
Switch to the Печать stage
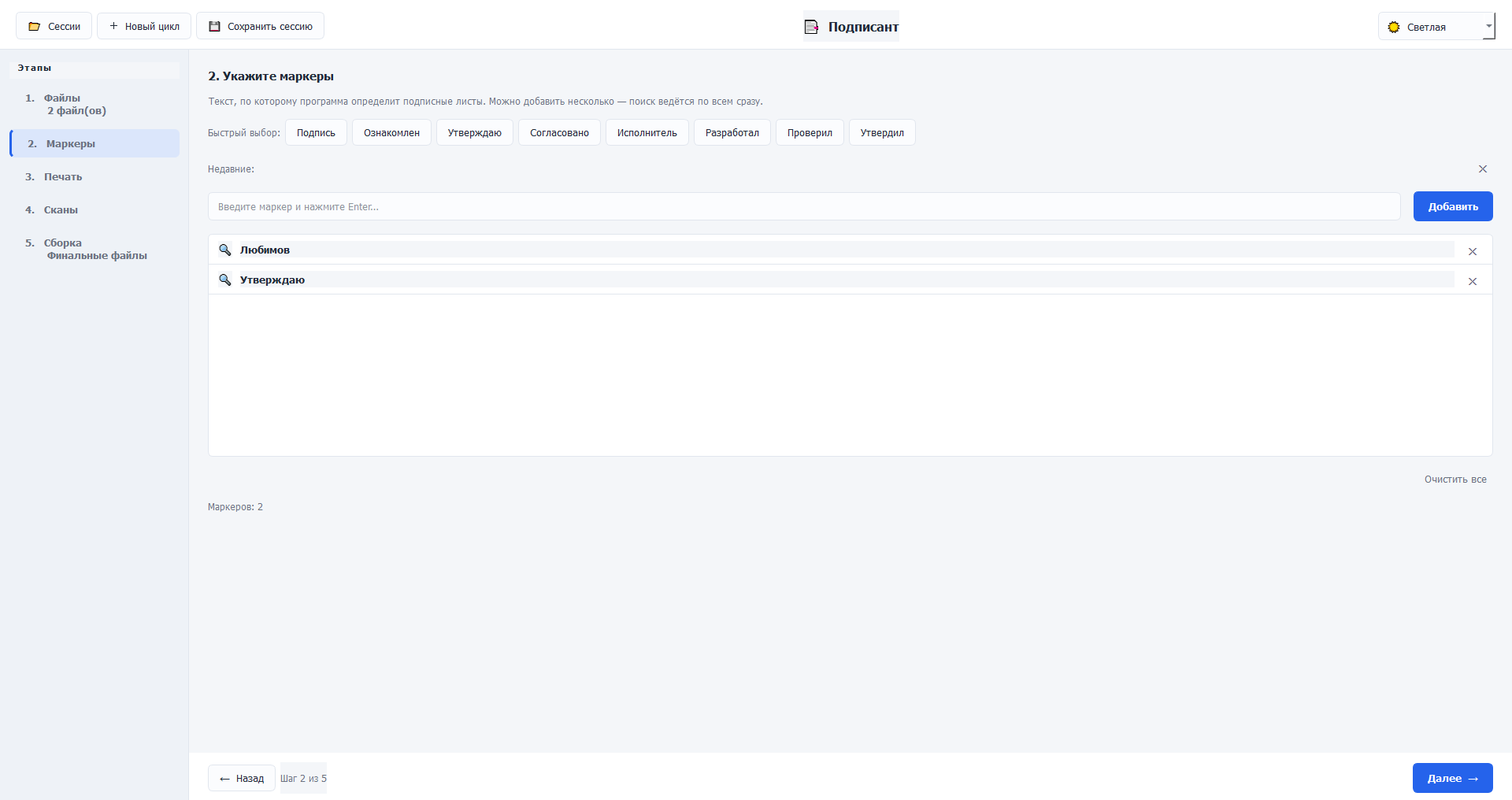[94, 176]
